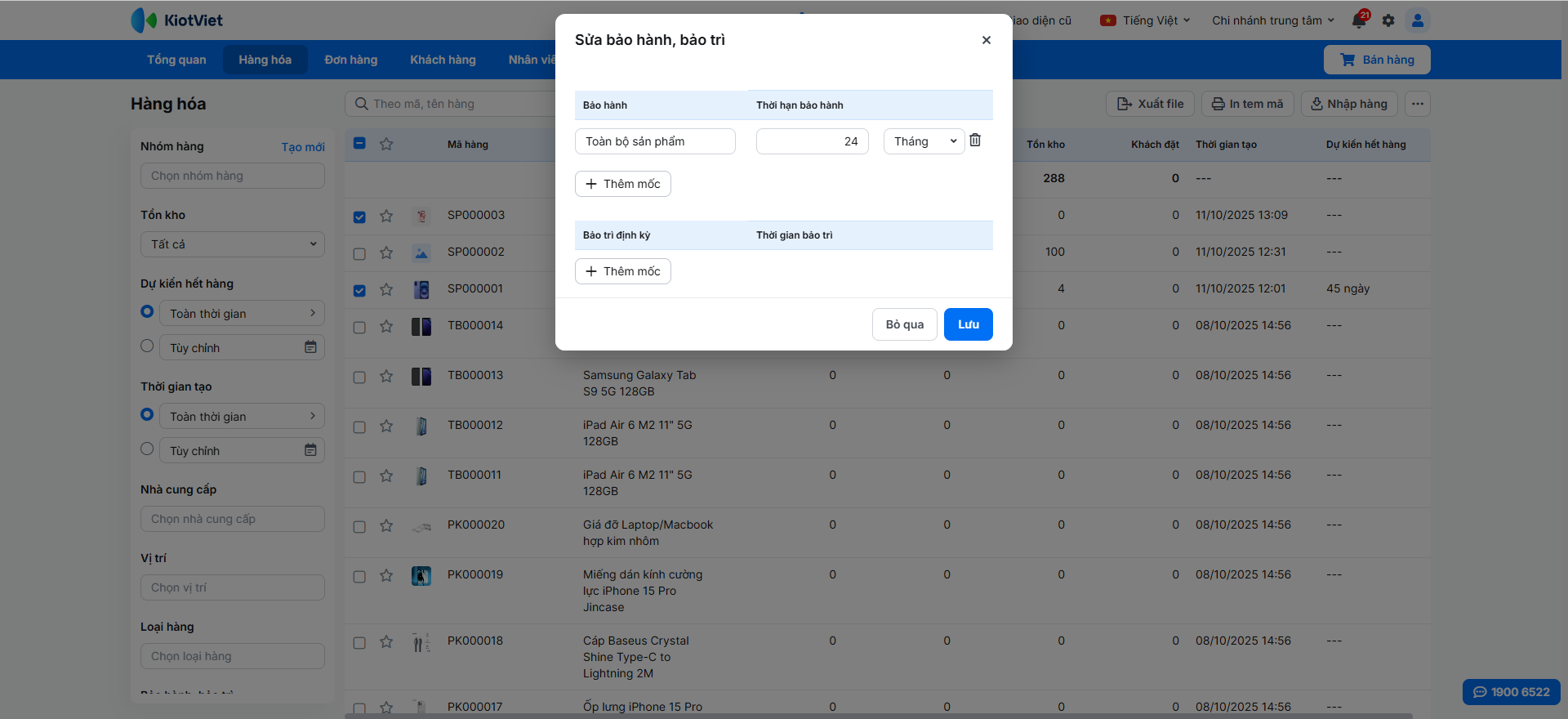This screenshot has width=1568, height=719.
Task: Open the Tiếng Việt language selector
Action: [x=1146, y=20]
